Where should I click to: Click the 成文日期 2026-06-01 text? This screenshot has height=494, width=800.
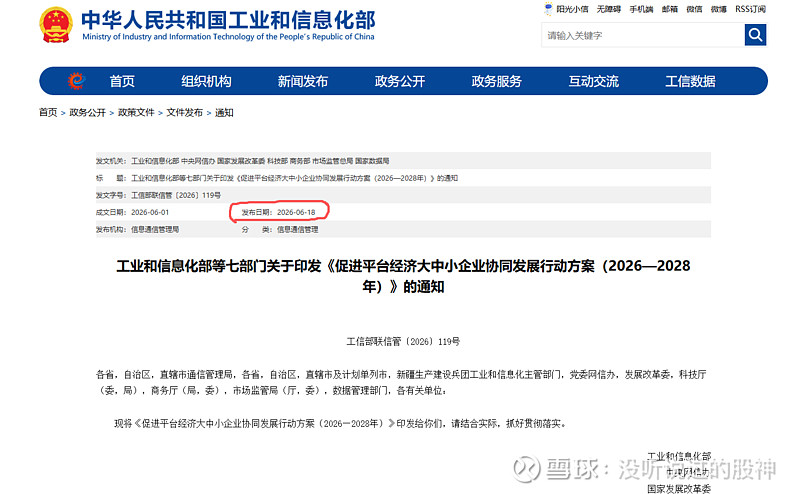[132, 212]
